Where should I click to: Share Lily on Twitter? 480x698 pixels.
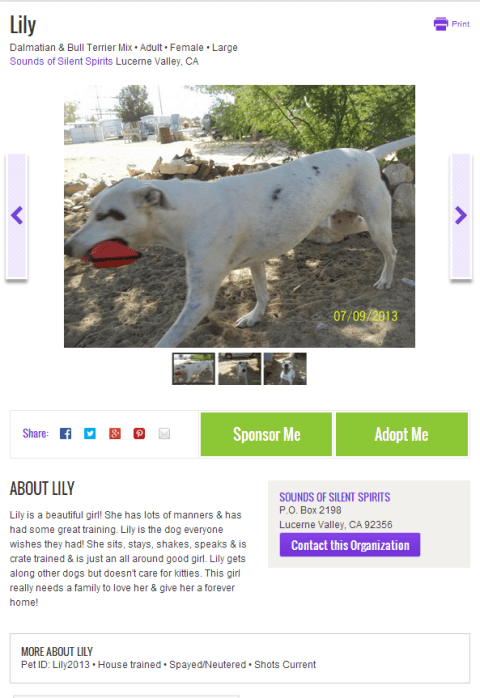click(x=90, y=434)
